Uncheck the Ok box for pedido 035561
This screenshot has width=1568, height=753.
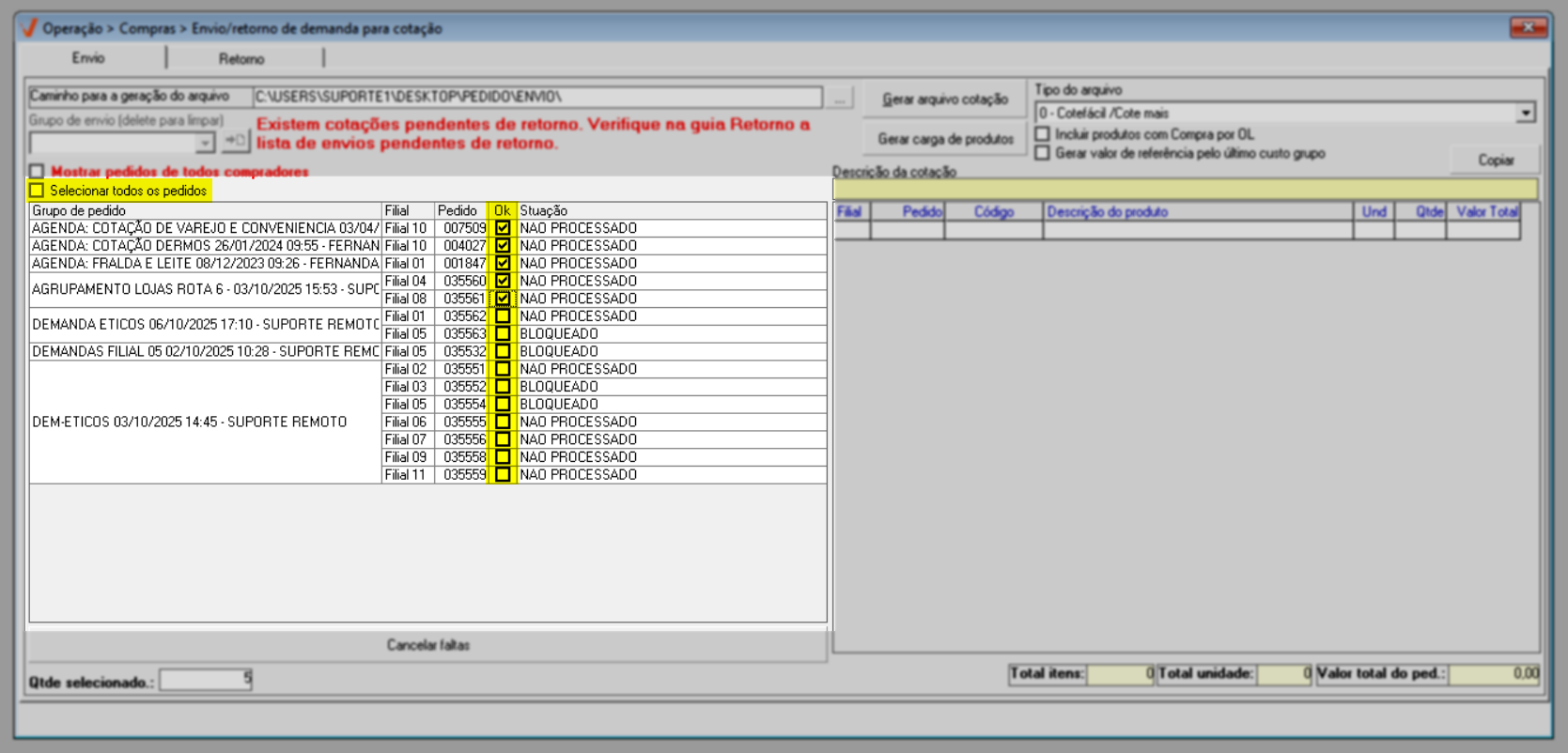(503, 299)
